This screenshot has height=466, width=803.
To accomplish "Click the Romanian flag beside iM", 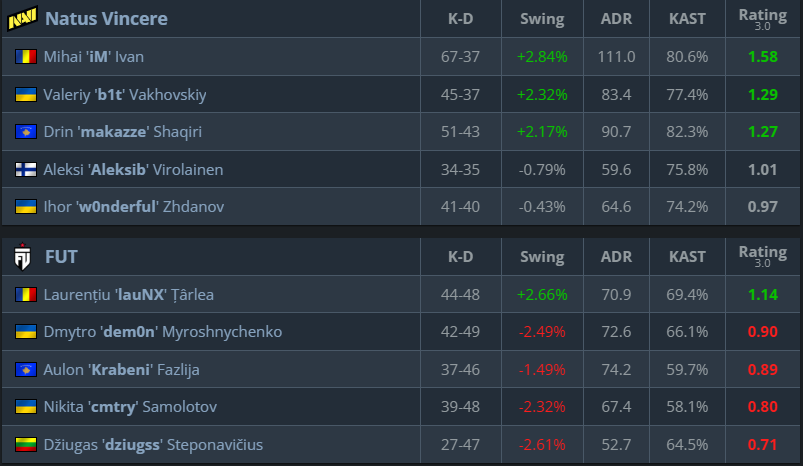I will [x=25, y=57].
